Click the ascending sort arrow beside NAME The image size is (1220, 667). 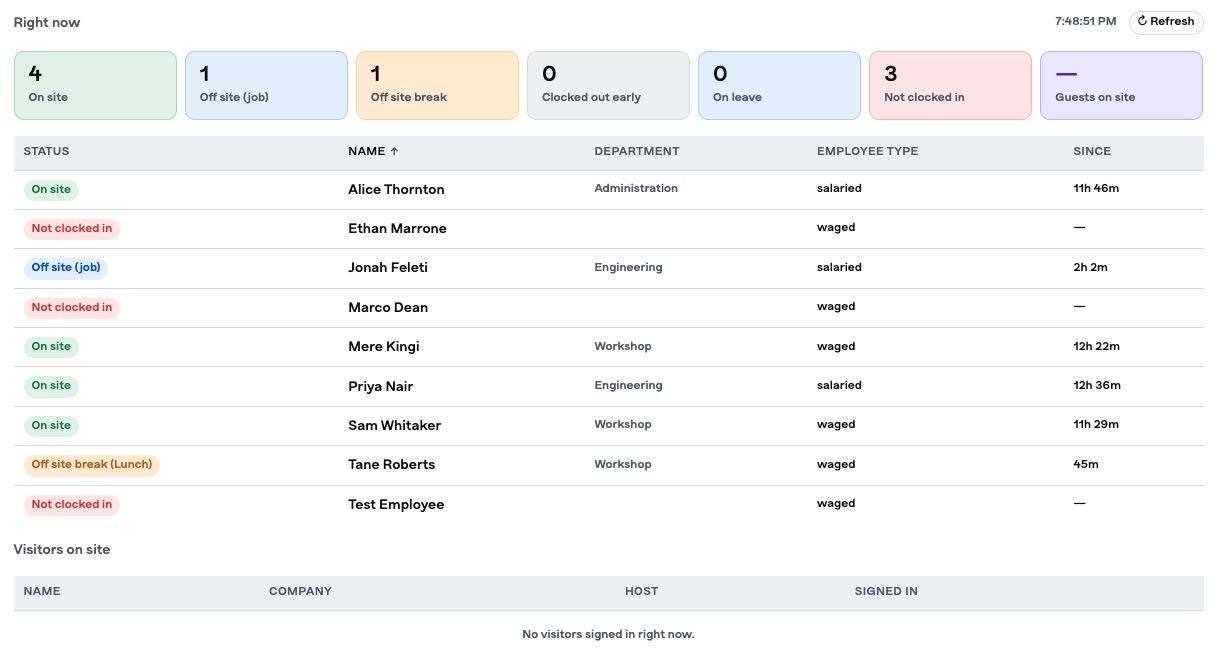pyautogui.click(x=394, y=152)
